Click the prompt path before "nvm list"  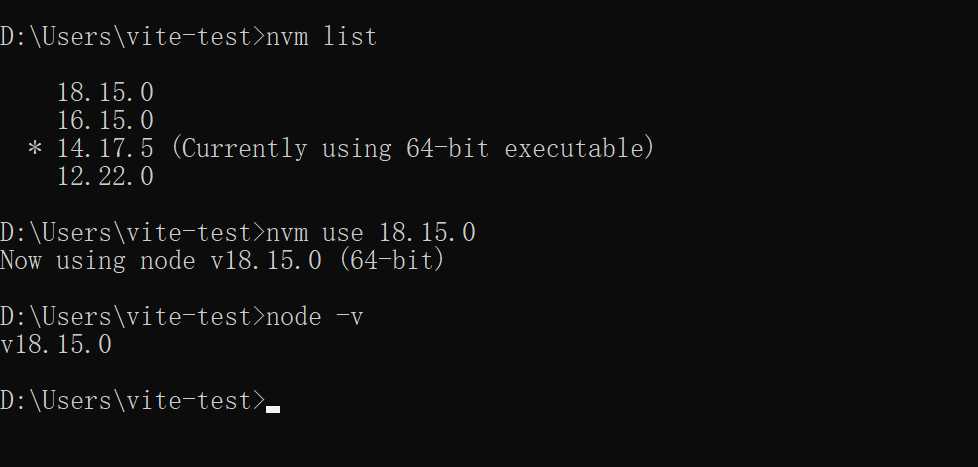pyautogui.click(x=132, y=37)
